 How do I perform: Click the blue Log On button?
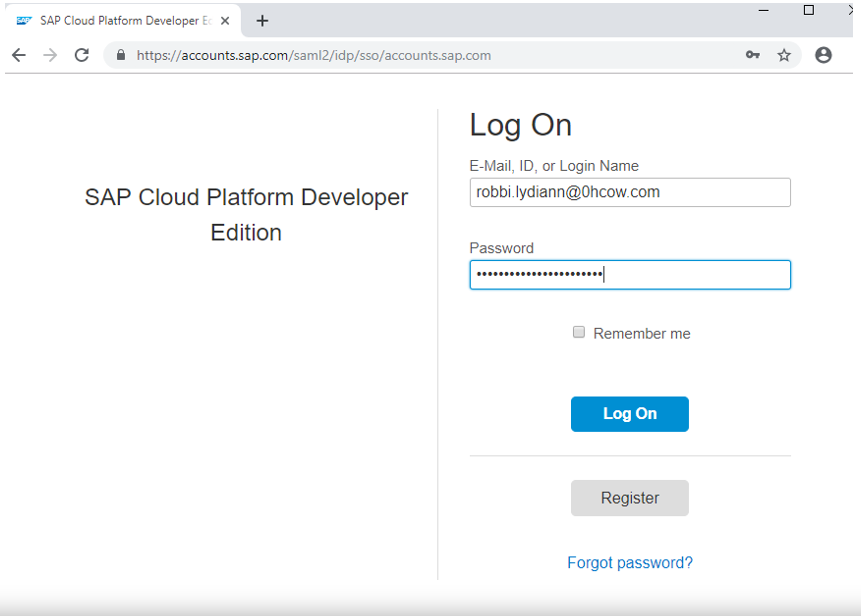pyautogui.click(x=630, y=414)
